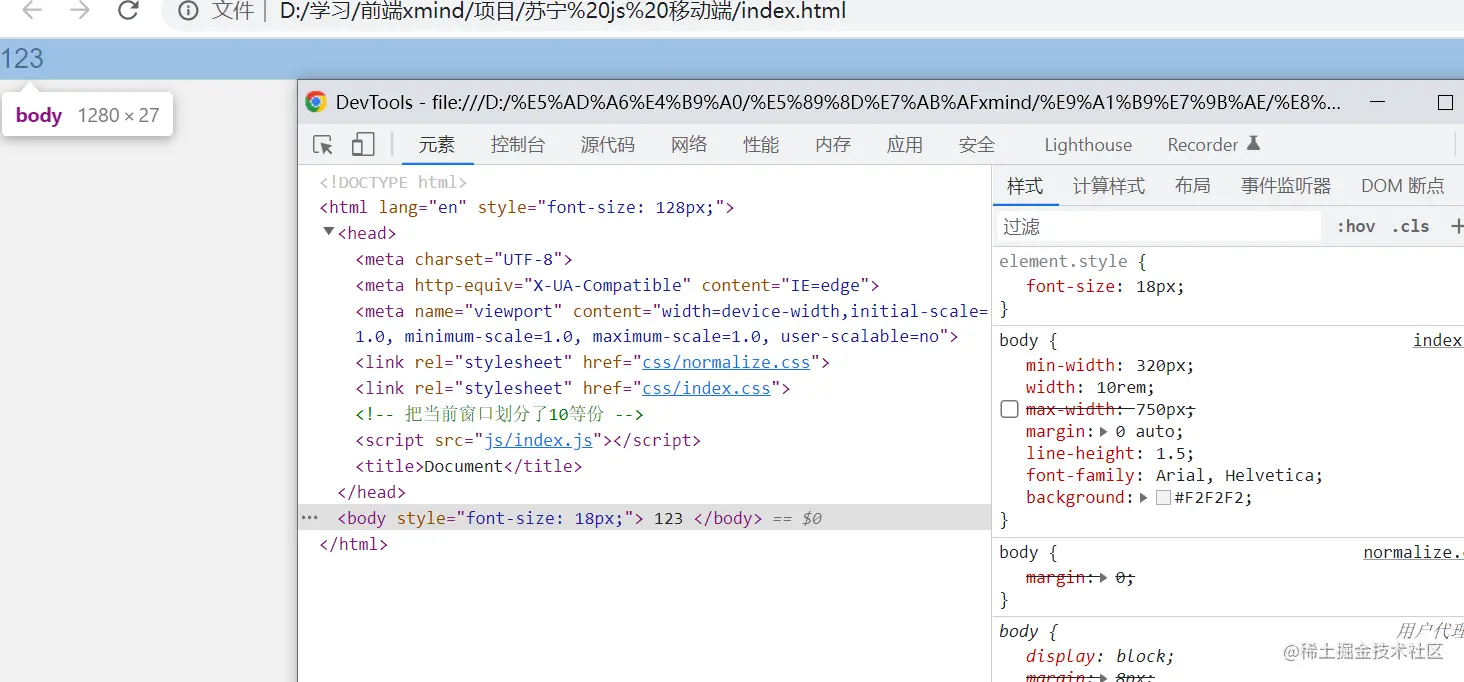Image resolution: width=1464 pixels, height=682 pixels.
Task: Select the 计算样式 sidebar tab
Action: [1109, 186]
